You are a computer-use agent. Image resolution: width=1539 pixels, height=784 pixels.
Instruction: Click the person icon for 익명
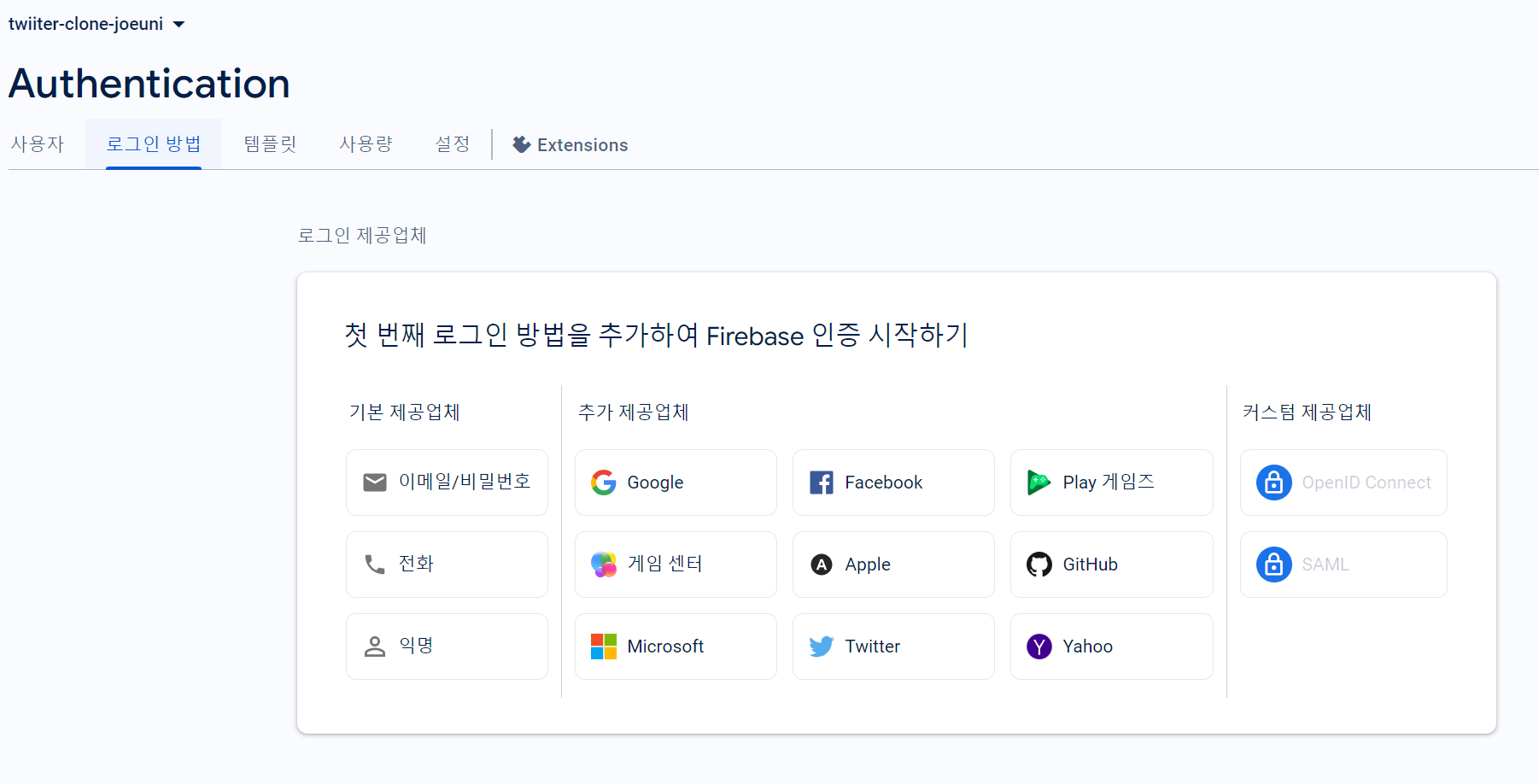(x=375, y=647)
